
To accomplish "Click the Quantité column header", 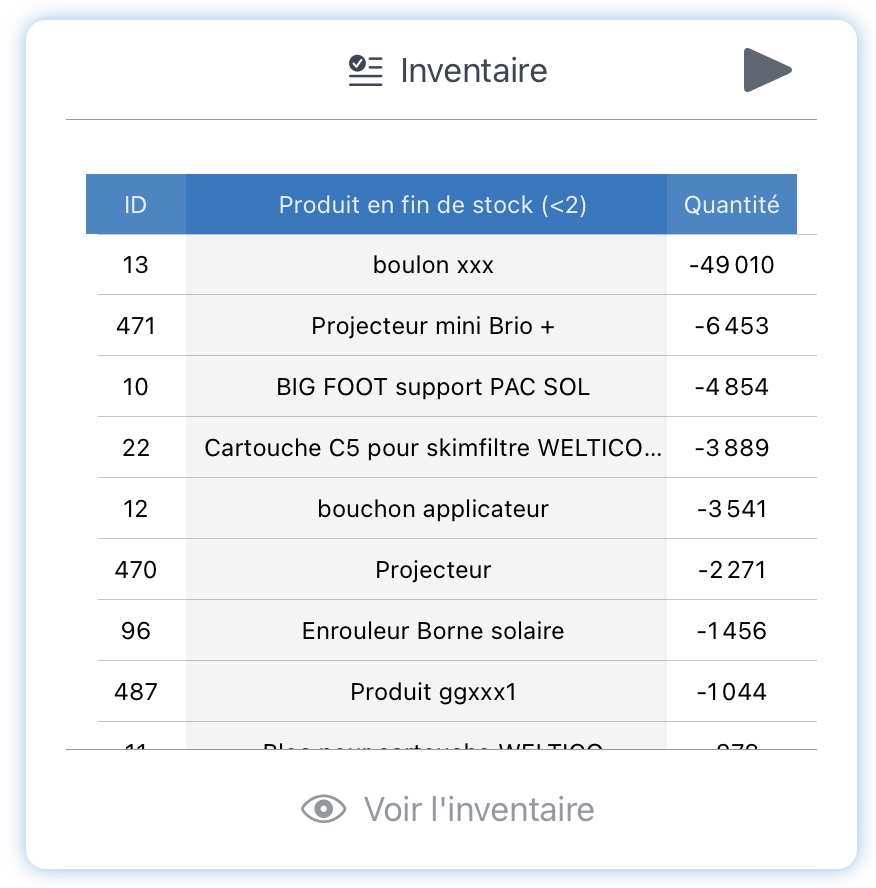I will tap(732, 204).
